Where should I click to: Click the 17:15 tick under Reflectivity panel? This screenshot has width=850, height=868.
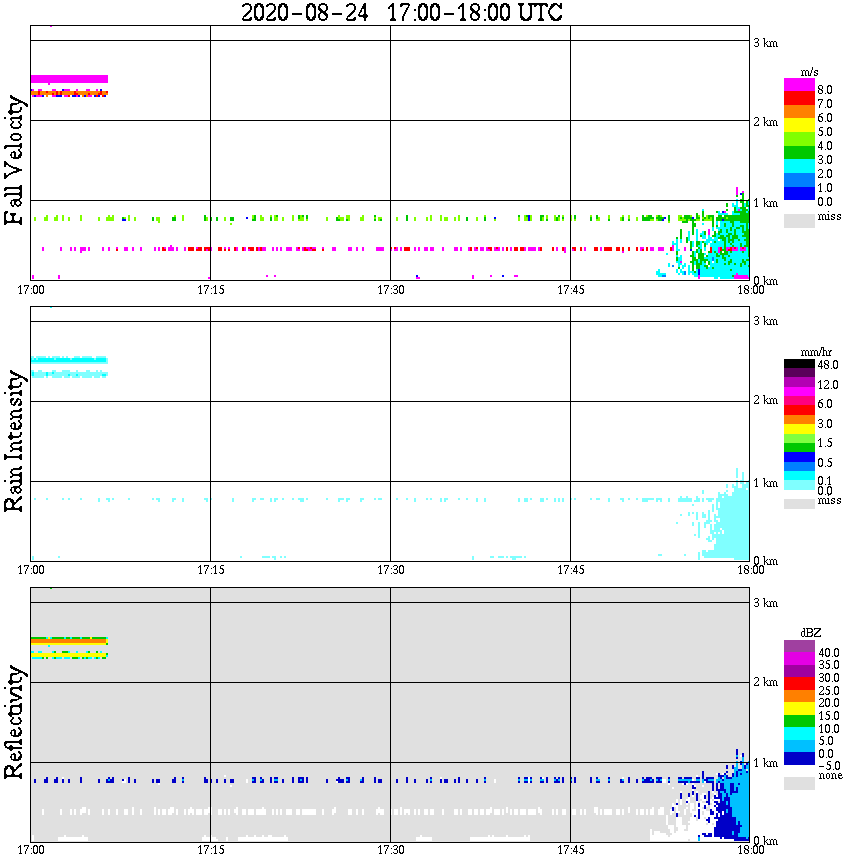pos(210,850)
